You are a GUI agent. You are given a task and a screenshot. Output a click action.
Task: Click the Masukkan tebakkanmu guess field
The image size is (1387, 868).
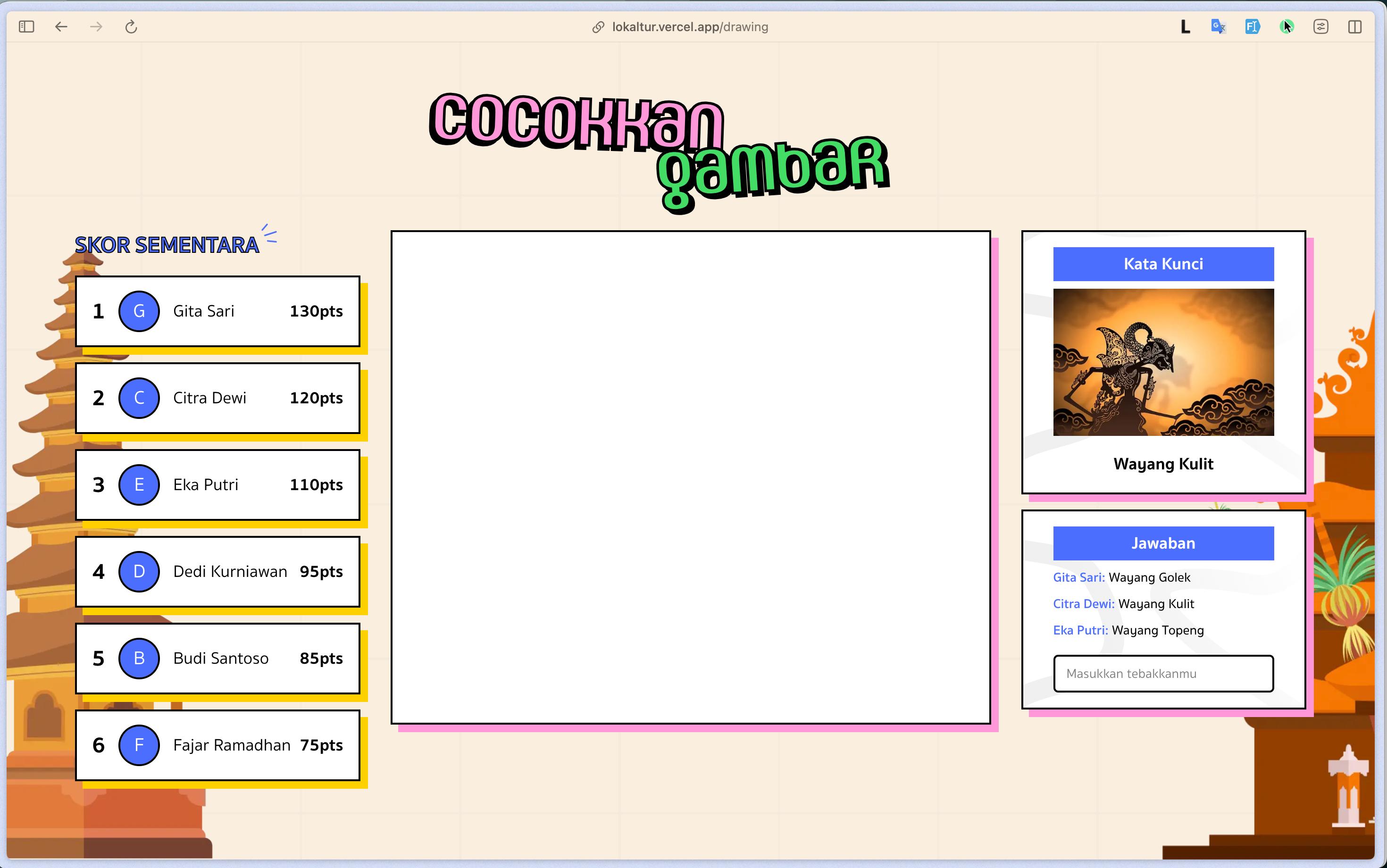pyautogui.click(x=1163, y=673)
